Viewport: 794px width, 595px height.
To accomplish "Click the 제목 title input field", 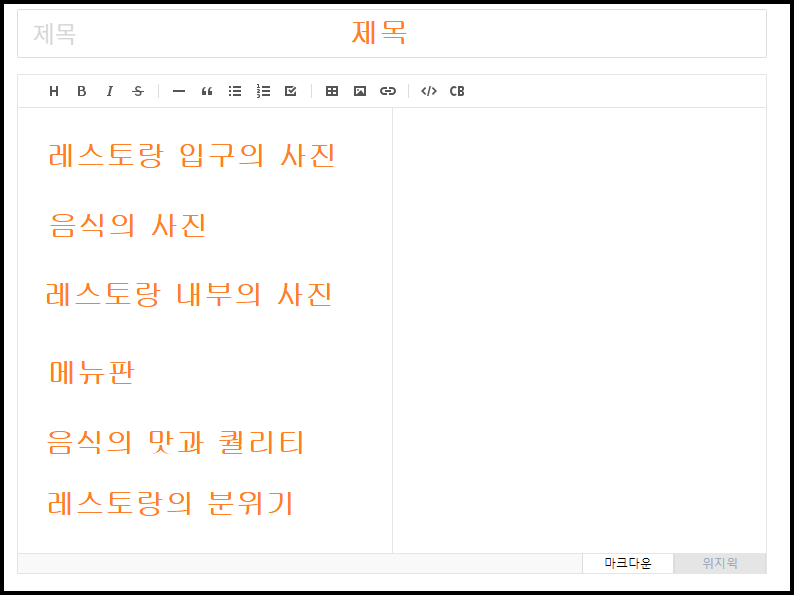I will (x=392, y=33).
